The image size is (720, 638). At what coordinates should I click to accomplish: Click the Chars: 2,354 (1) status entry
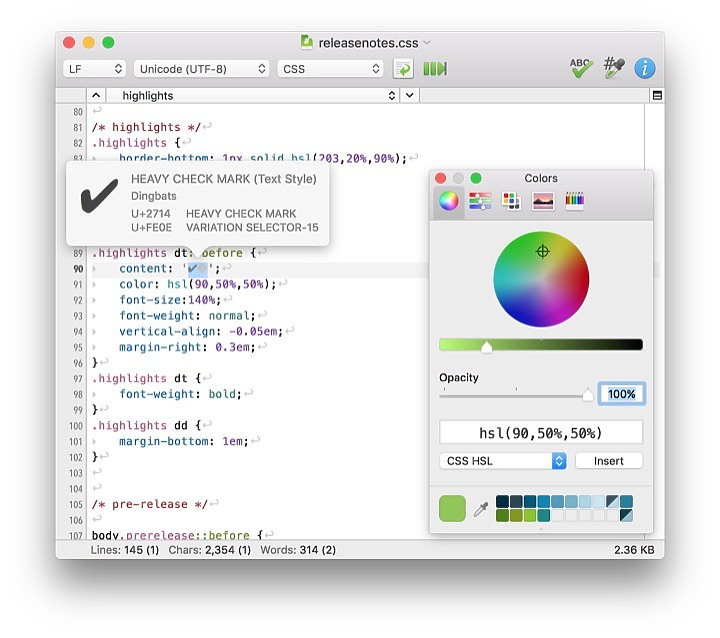click(209, 550)
